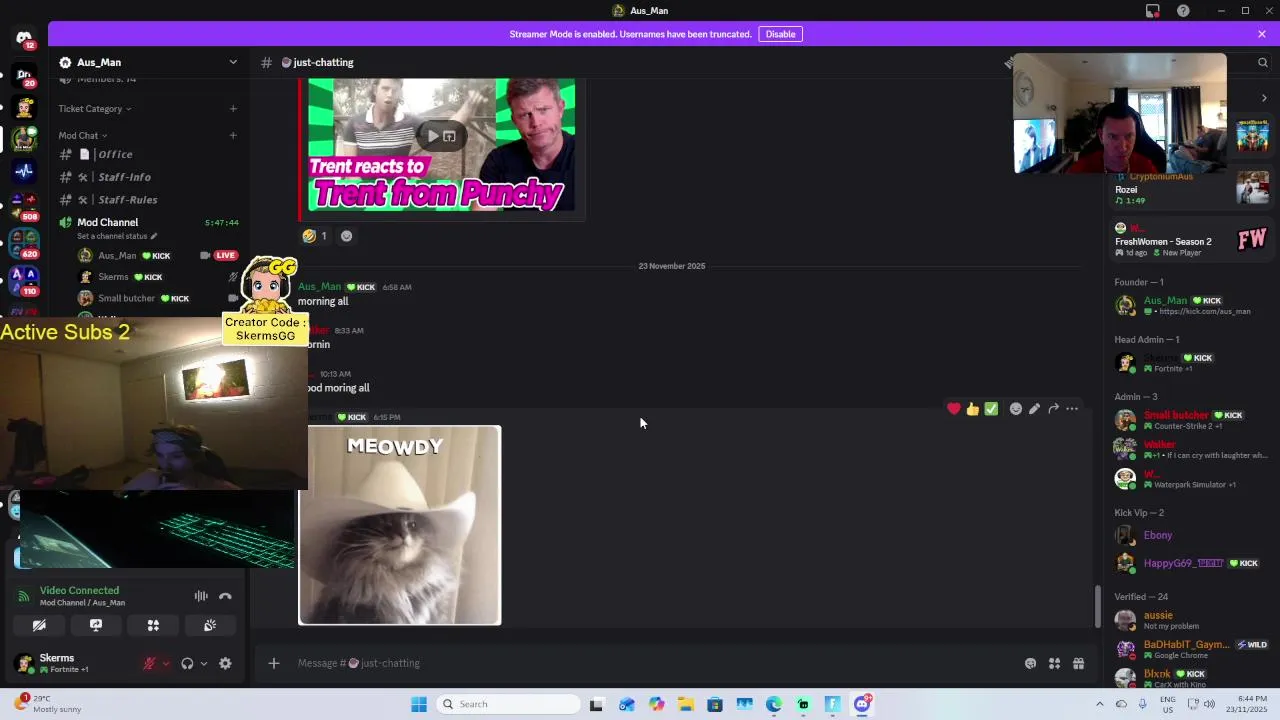Select Mod Channel voice channel
This screenshot has height=720, width=1280.
point(108,222)
